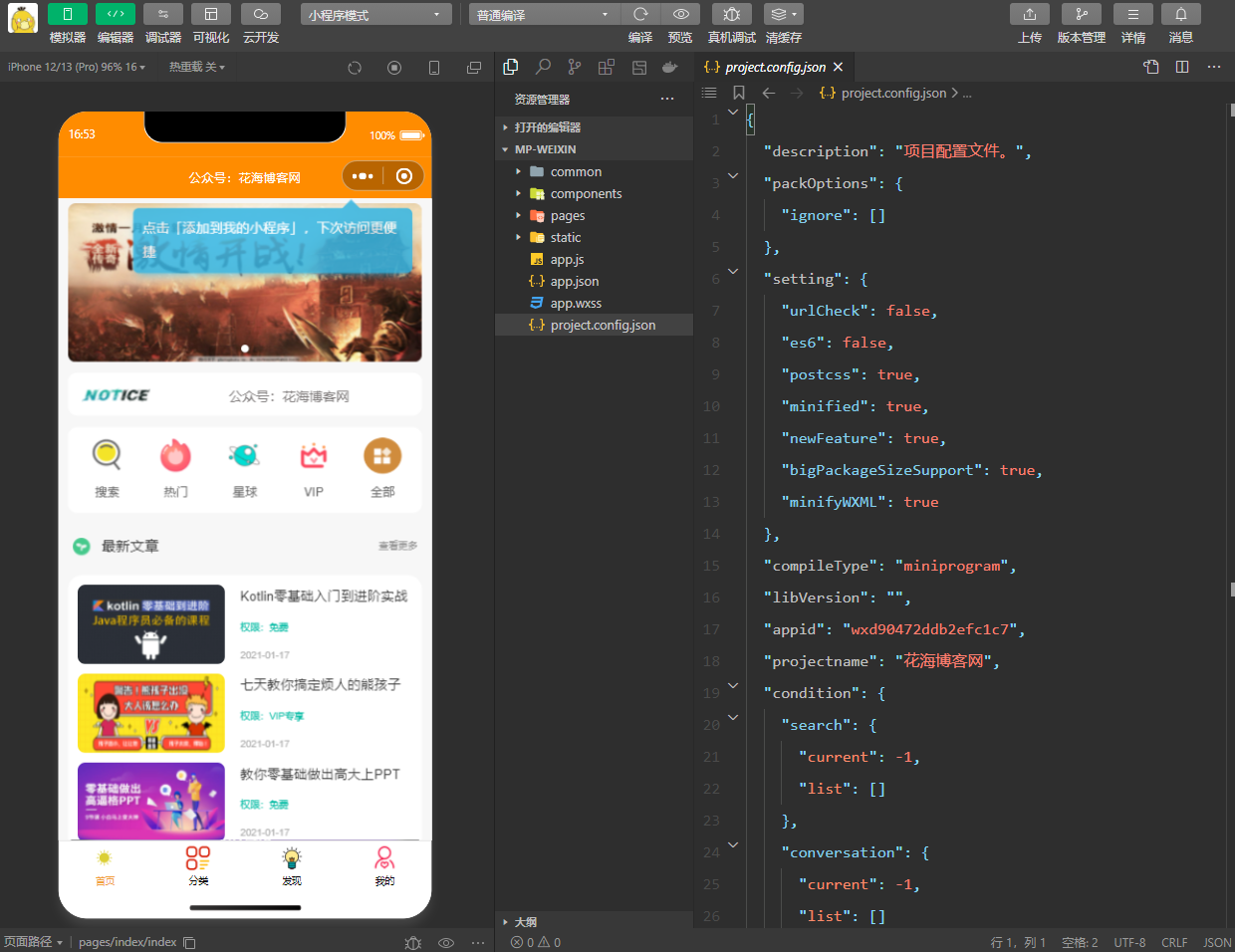Expand the components folder
Image resolution: width=1235 pixels, height=952 pixels.
594,193
